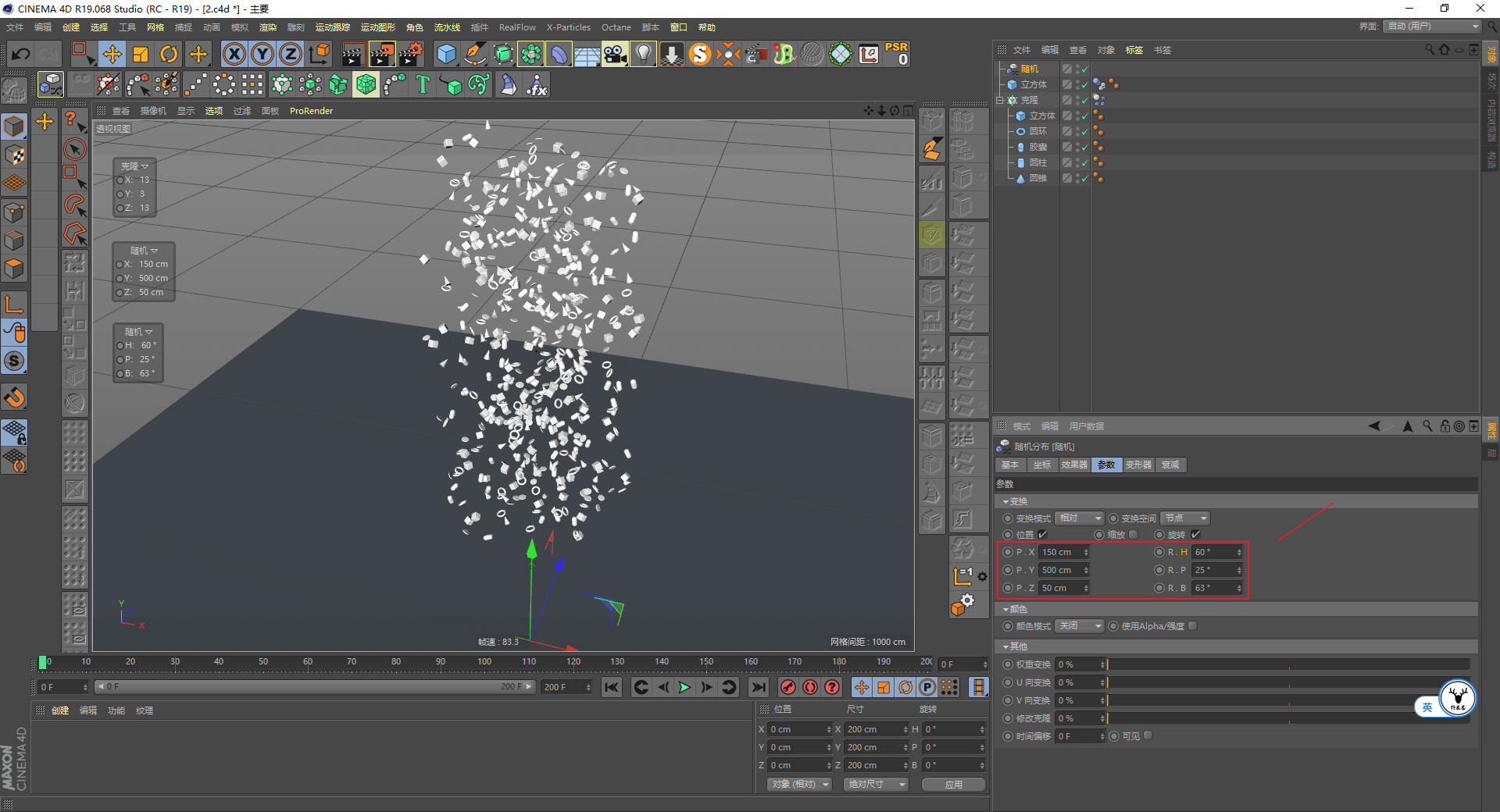Screen dimensions: 1500x812
Task: Open Render Settings gear clapperboard
Action: (411, 55)
